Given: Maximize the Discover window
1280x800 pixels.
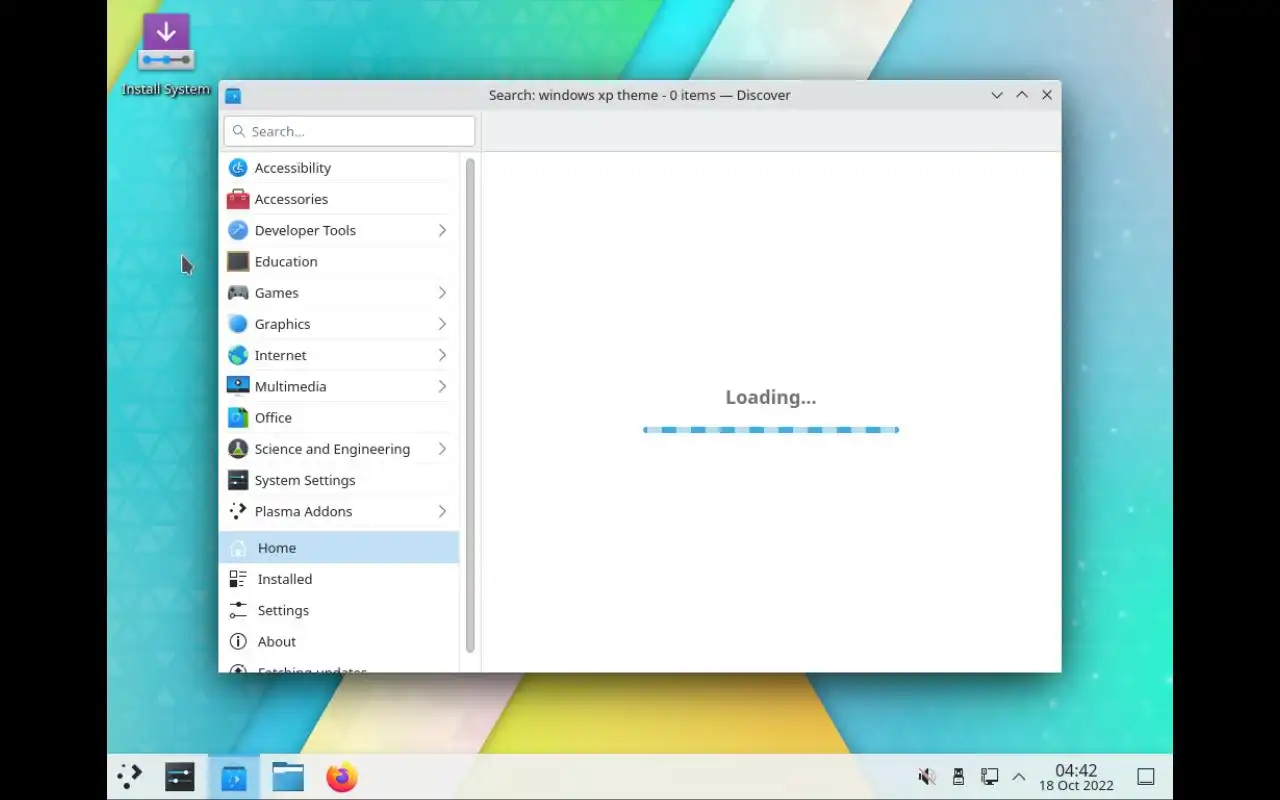Looking at the screenshot, I should pos(1022,95).
